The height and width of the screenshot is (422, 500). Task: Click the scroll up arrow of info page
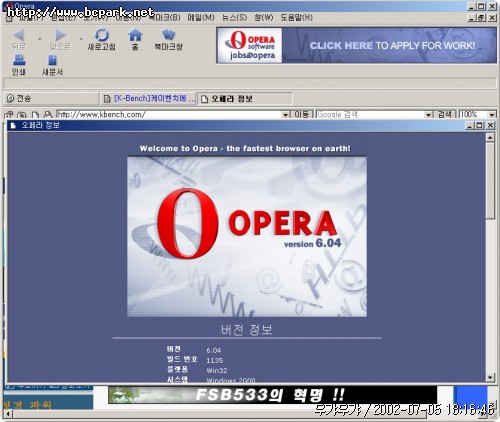[x=490, y=137]
